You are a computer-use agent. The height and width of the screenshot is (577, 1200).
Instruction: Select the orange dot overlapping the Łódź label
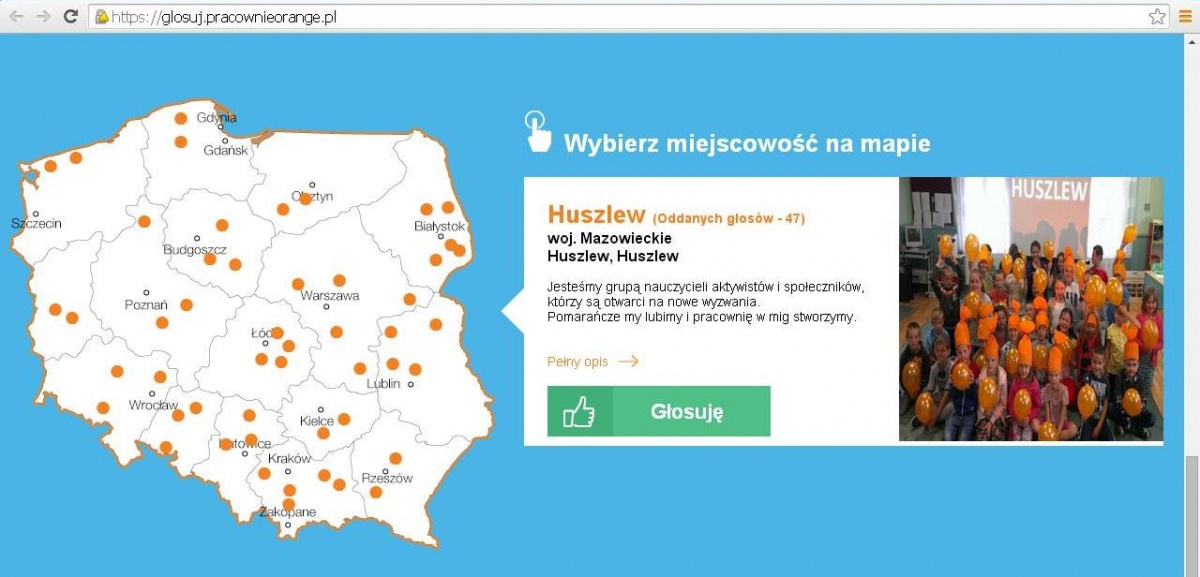(278, 333)
